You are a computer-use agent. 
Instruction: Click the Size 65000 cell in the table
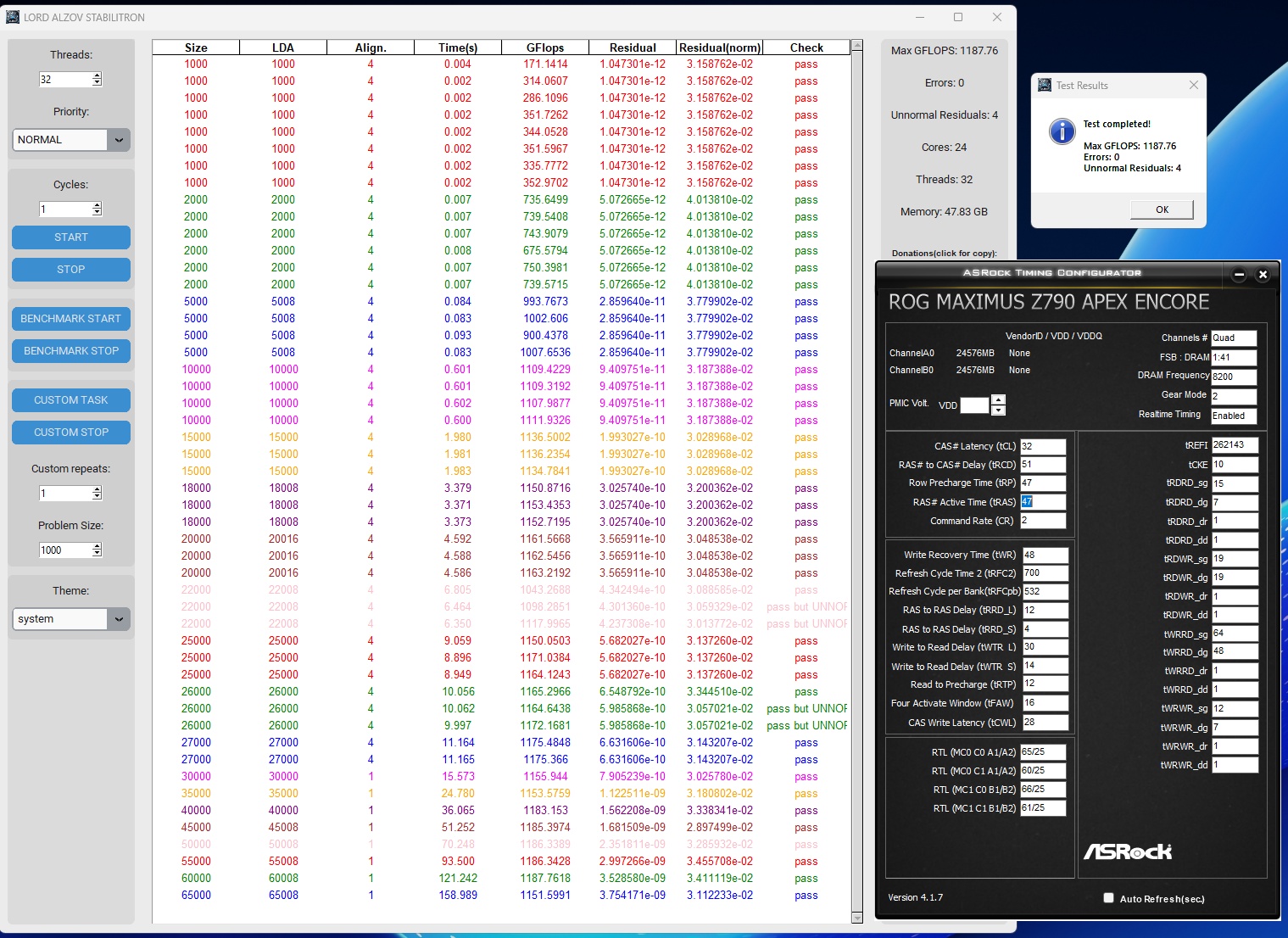[x=196, y=896]
